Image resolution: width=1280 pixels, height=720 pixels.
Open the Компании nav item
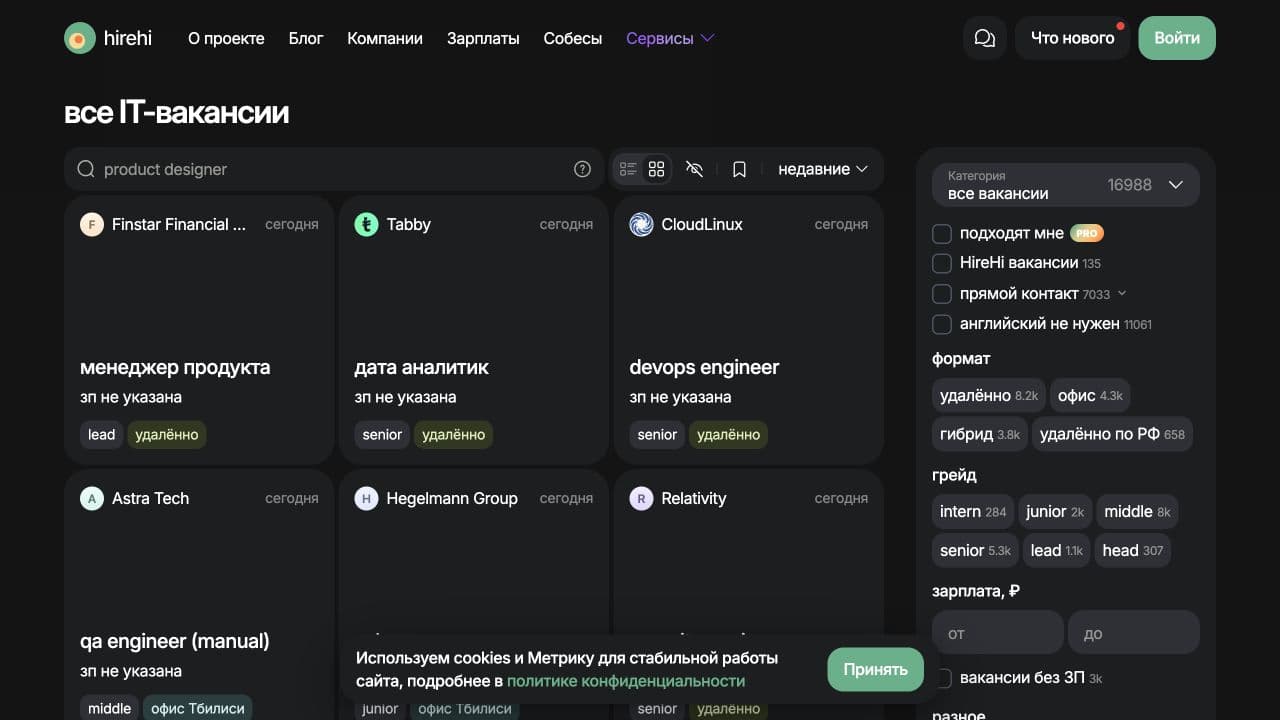[x=385, y=38]
